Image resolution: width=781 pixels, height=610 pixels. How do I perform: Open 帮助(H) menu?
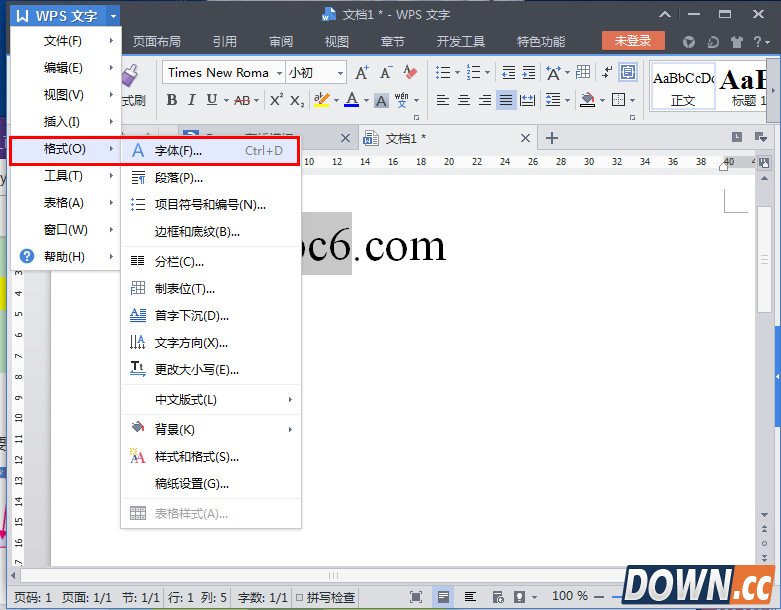pos(65,256)
